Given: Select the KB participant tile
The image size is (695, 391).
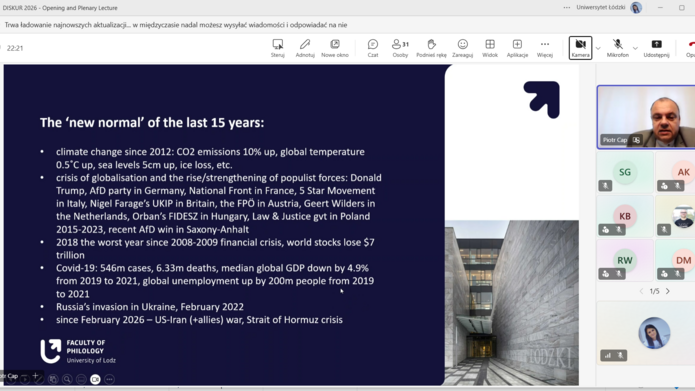Looking at the screenshot, I should (x=625, y=216).
